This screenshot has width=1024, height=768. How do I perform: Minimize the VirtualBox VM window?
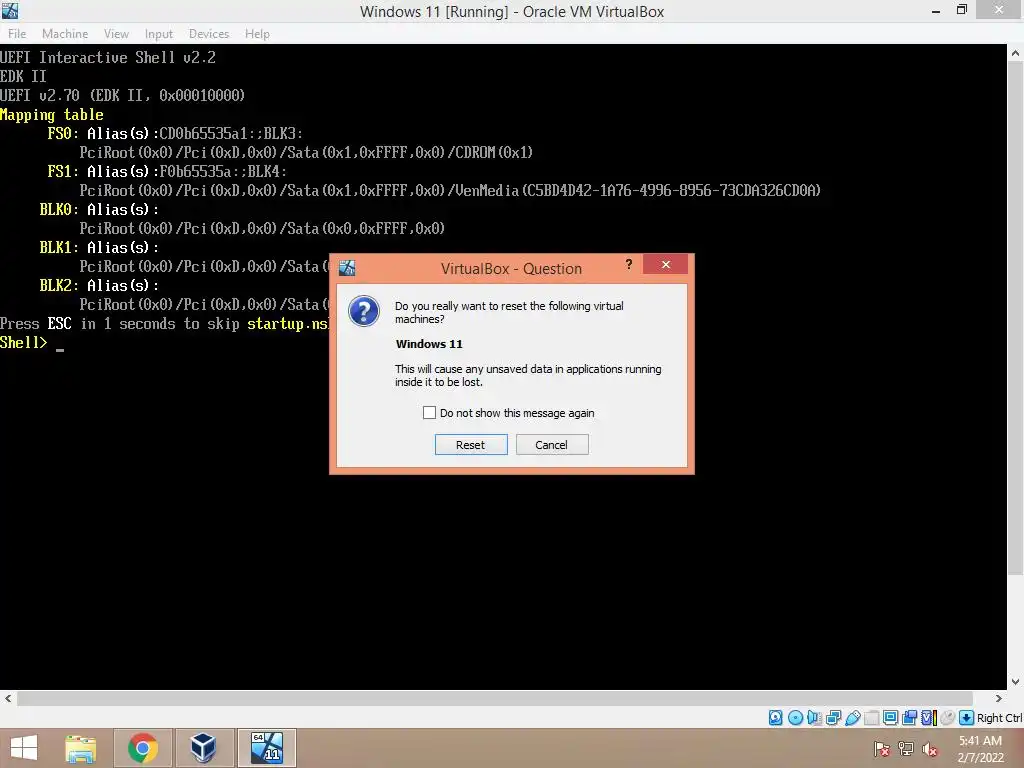(936, 10)
